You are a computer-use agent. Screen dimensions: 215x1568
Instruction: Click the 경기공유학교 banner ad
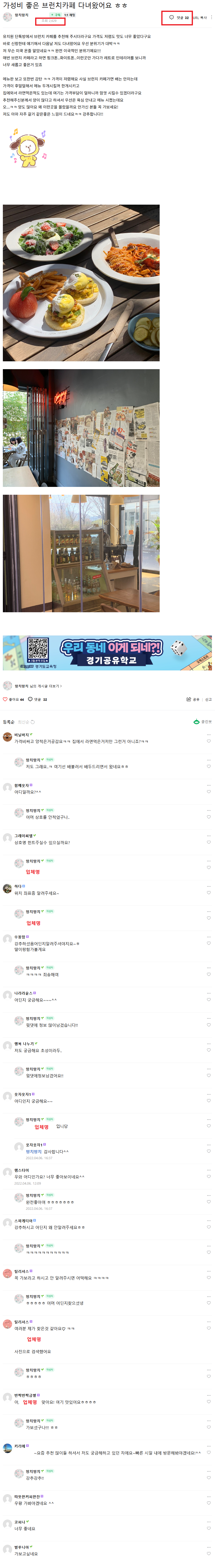[x=107, y=653]
